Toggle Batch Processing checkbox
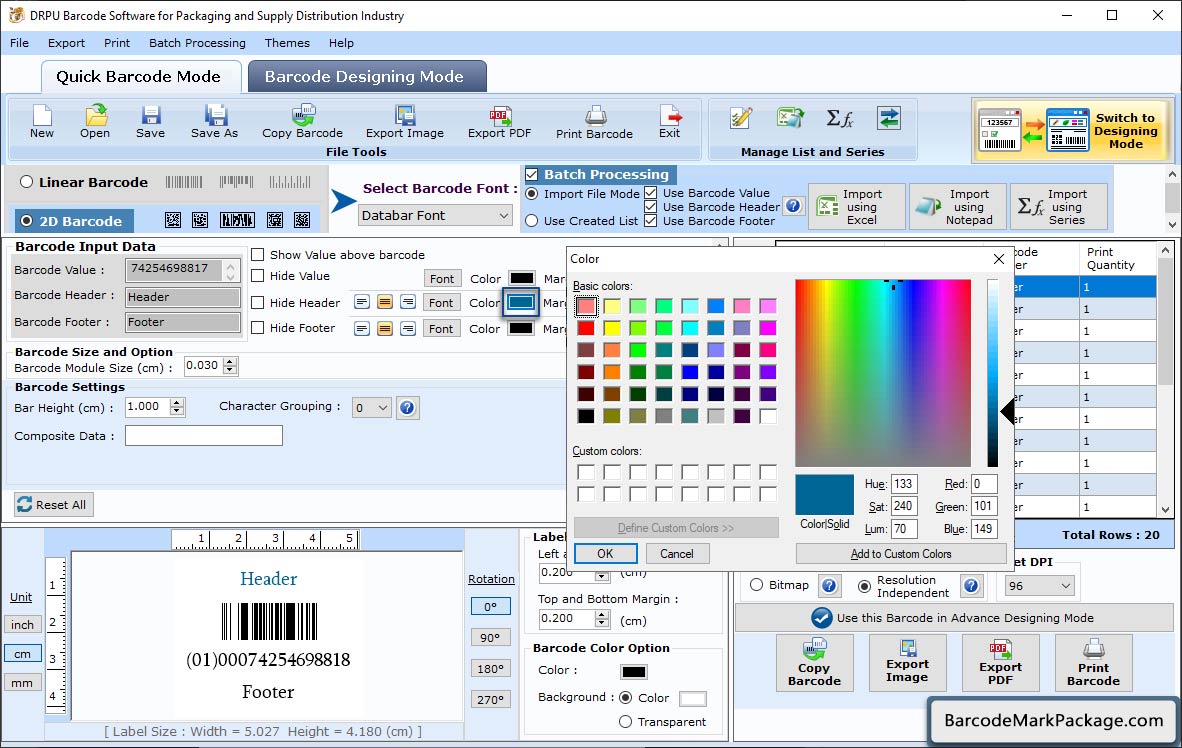The image size is (1182, 748). 531,174
